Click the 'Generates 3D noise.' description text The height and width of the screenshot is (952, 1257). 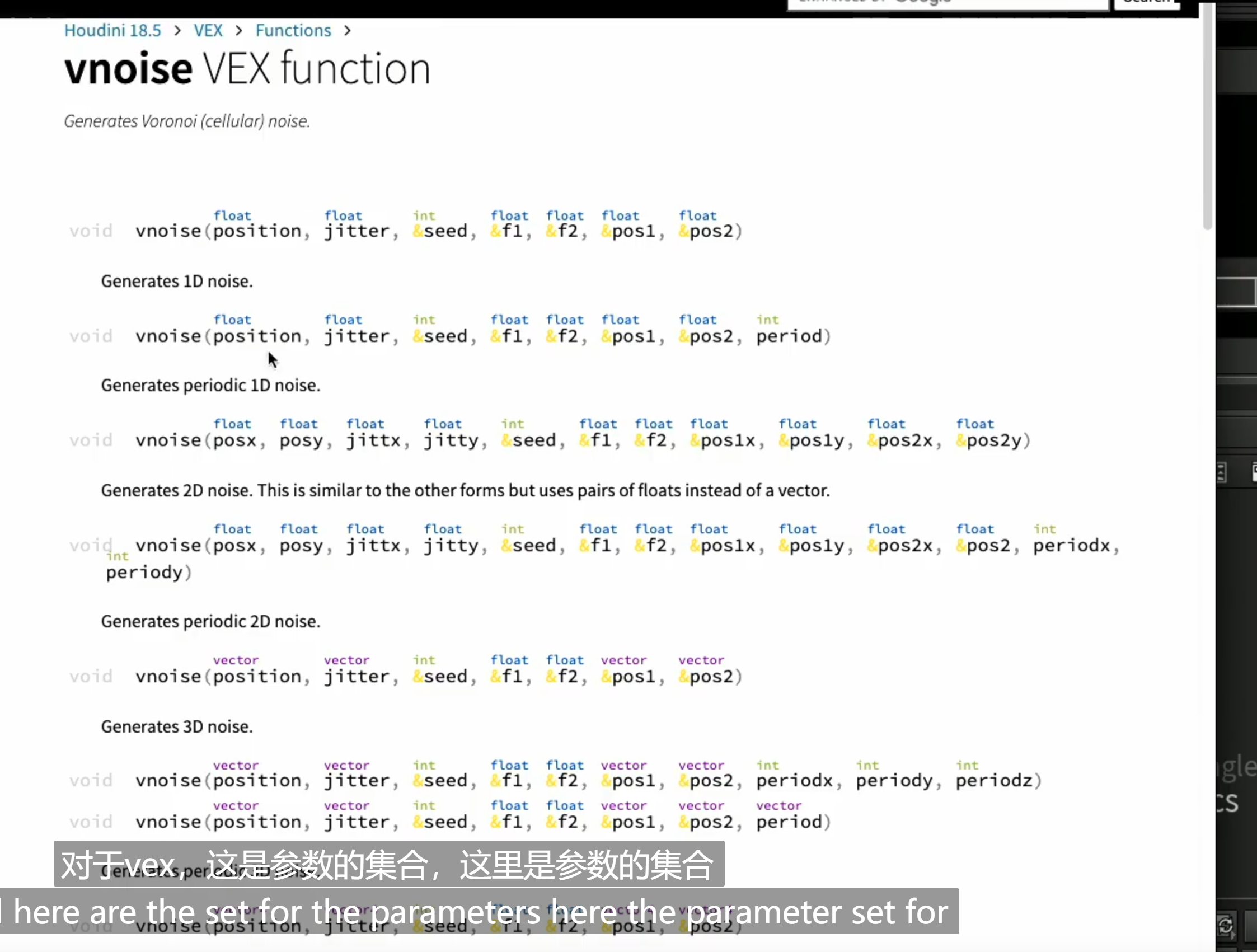pos(177,726)
